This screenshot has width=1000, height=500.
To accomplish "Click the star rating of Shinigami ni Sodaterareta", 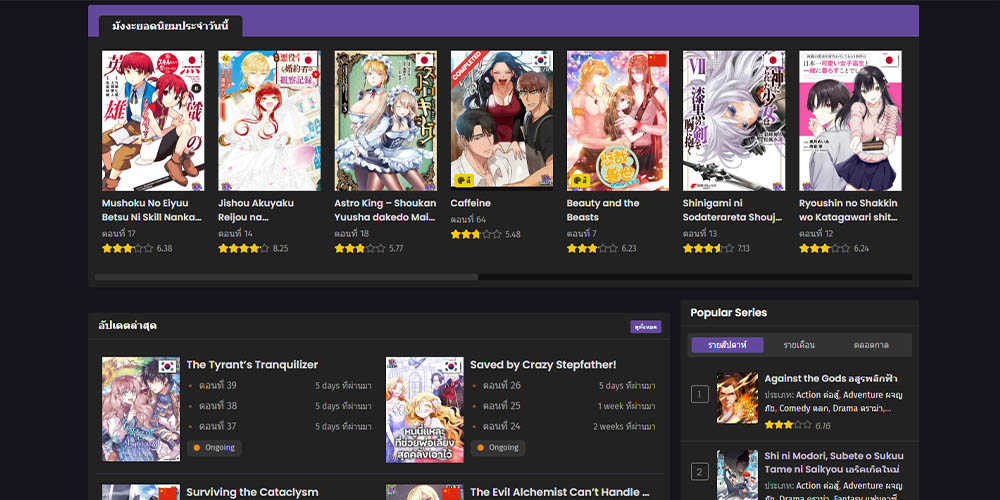I will (x=709, y=248).
